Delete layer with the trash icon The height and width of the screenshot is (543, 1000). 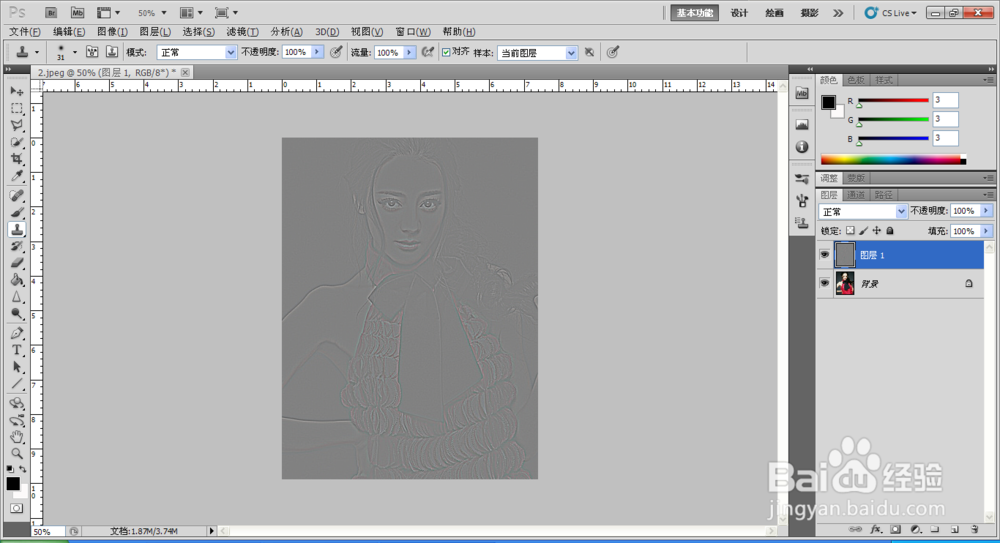click(x=974, y=530)
